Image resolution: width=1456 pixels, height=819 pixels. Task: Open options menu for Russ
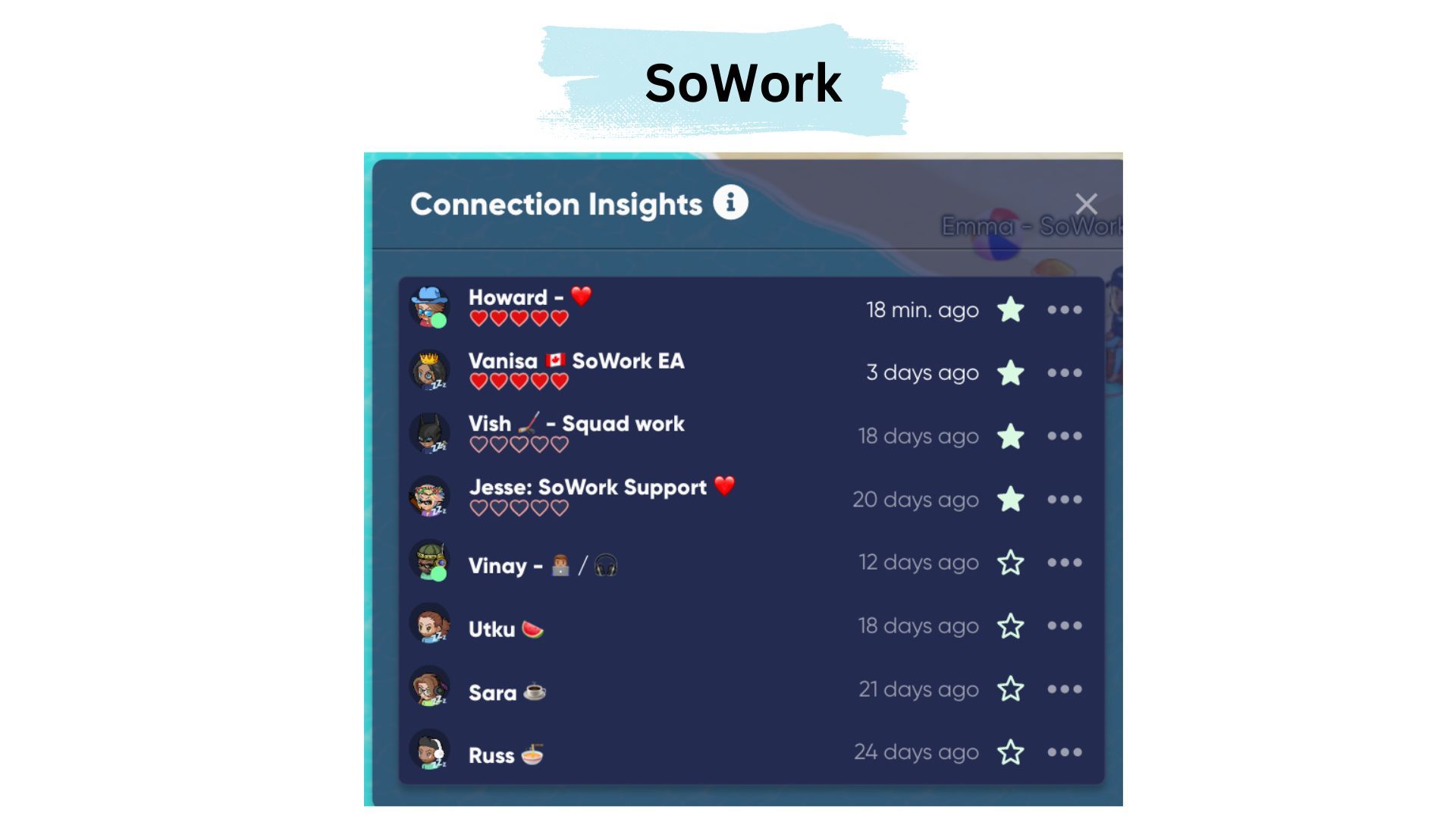point(1063,751)
